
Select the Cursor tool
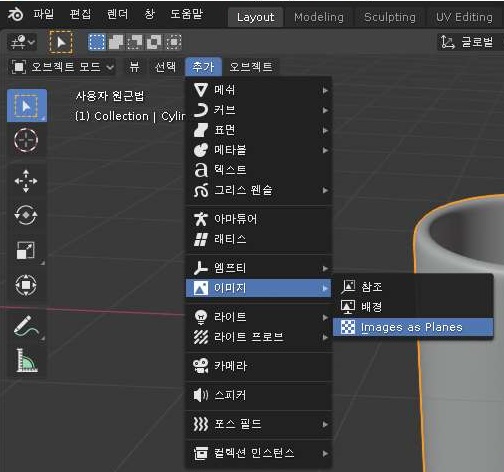26,140
